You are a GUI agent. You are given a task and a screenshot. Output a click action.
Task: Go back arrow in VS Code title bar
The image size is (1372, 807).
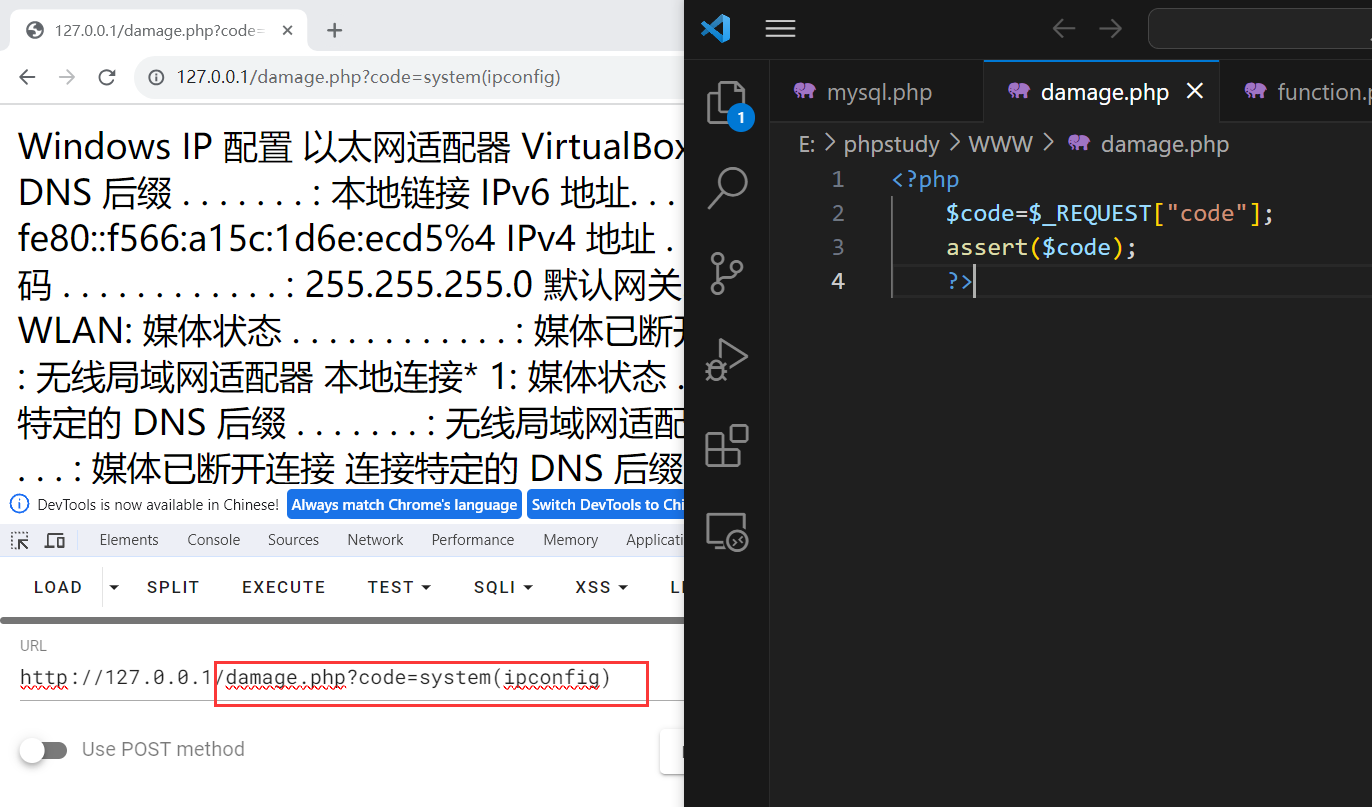(x=1064, y=28)
